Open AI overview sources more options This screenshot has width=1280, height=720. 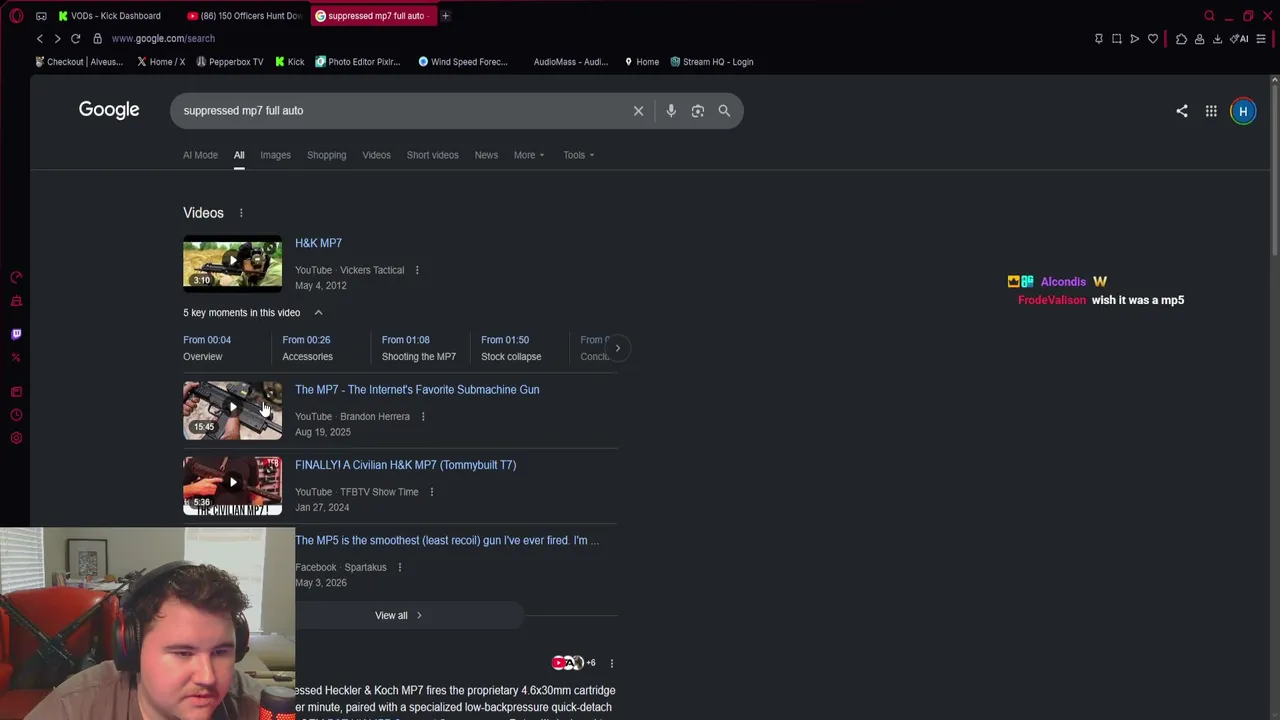coord(612,663)
